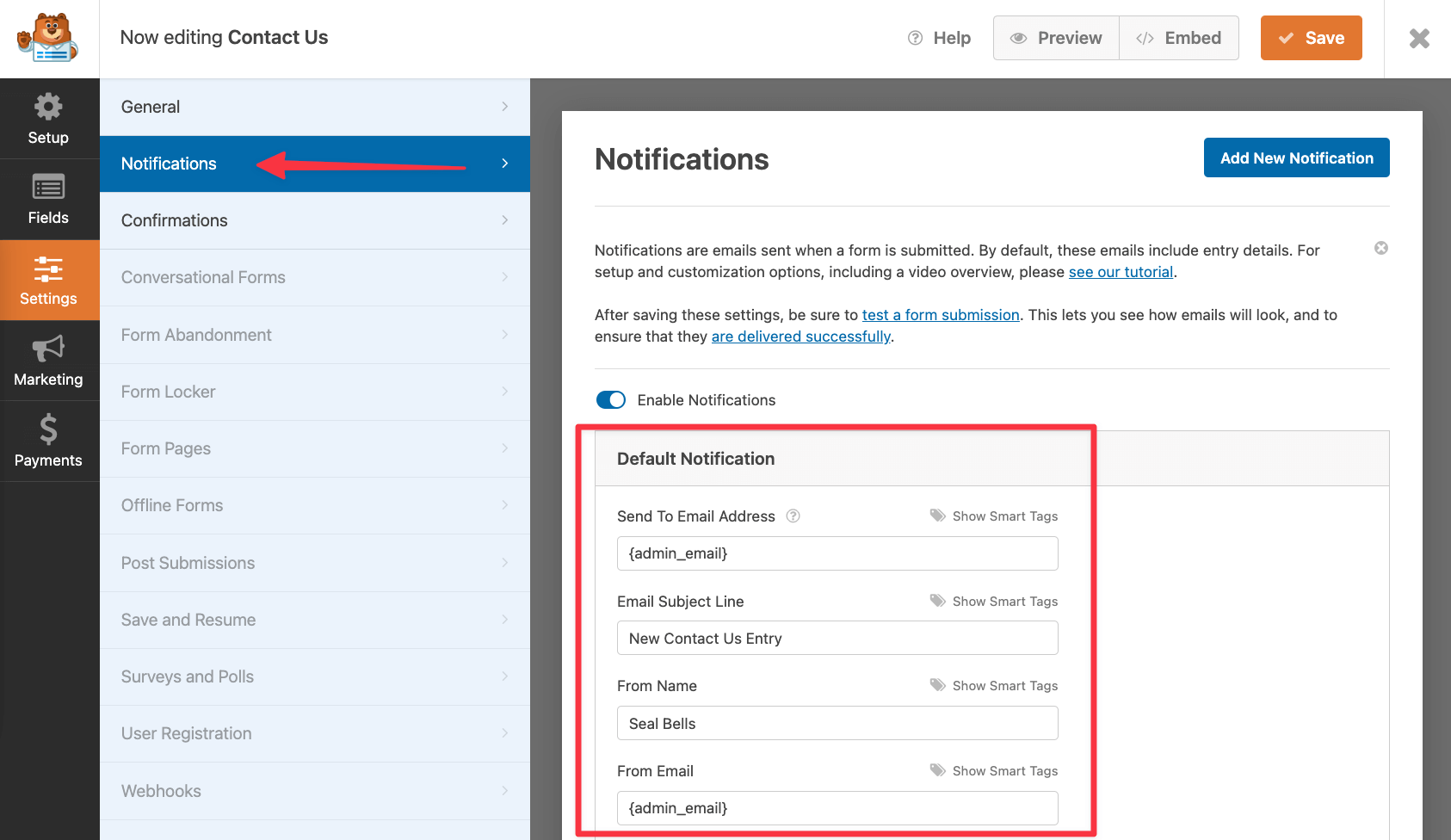Open the 'see our tutorial' link

click(1121, 272)
